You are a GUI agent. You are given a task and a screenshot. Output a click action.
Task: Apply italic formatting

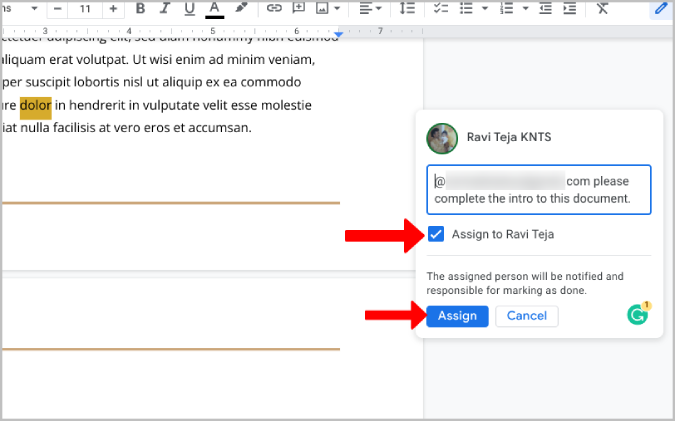(164, 9)
